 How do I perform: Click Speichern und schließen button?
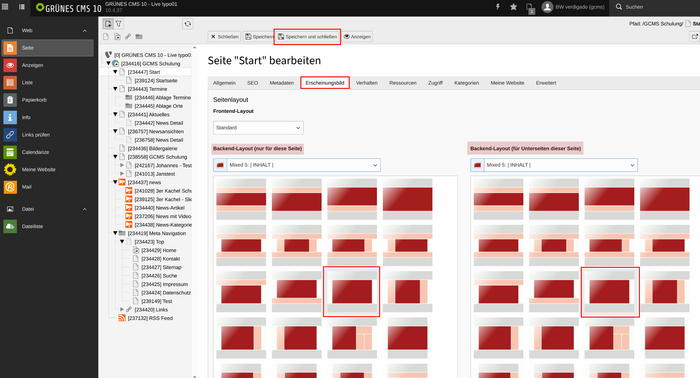point(308,37)
